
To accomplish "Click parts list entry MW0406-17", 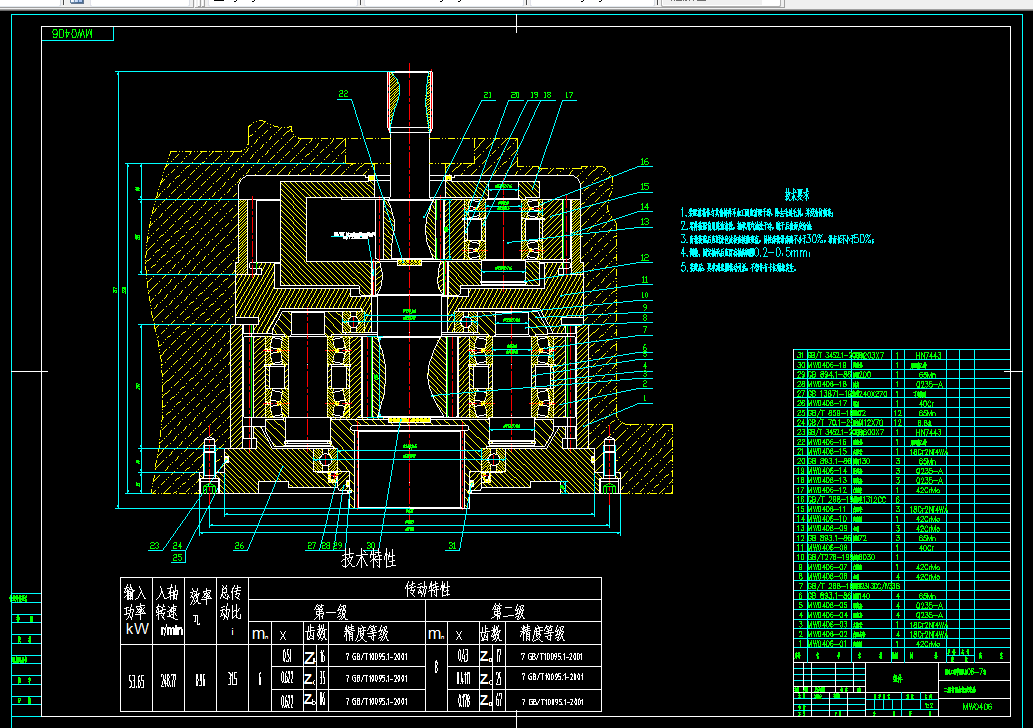I will pyautogui.click(x=827, y=403).
